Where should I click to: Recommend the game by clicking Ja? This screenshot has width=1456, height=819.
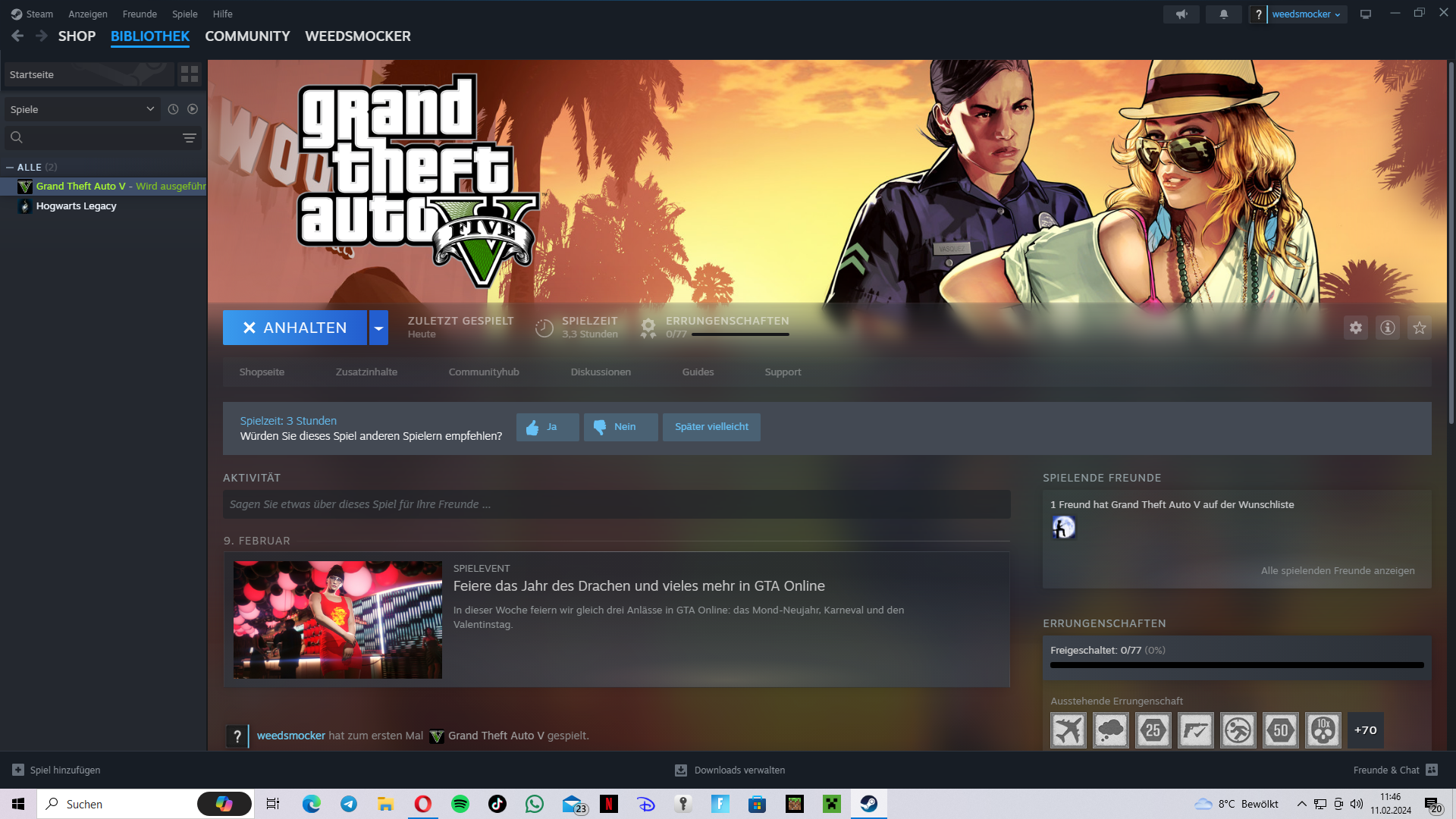[547, 427]
